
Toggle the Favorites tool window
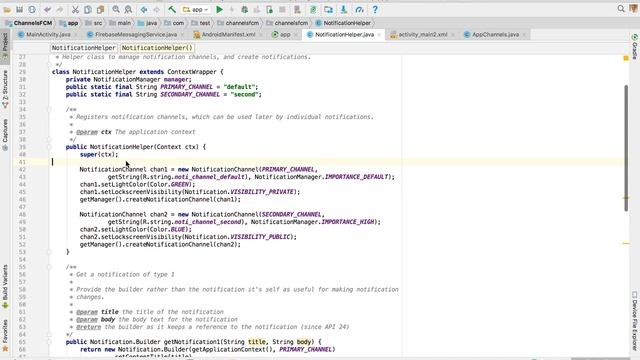(x=5, y=336)
